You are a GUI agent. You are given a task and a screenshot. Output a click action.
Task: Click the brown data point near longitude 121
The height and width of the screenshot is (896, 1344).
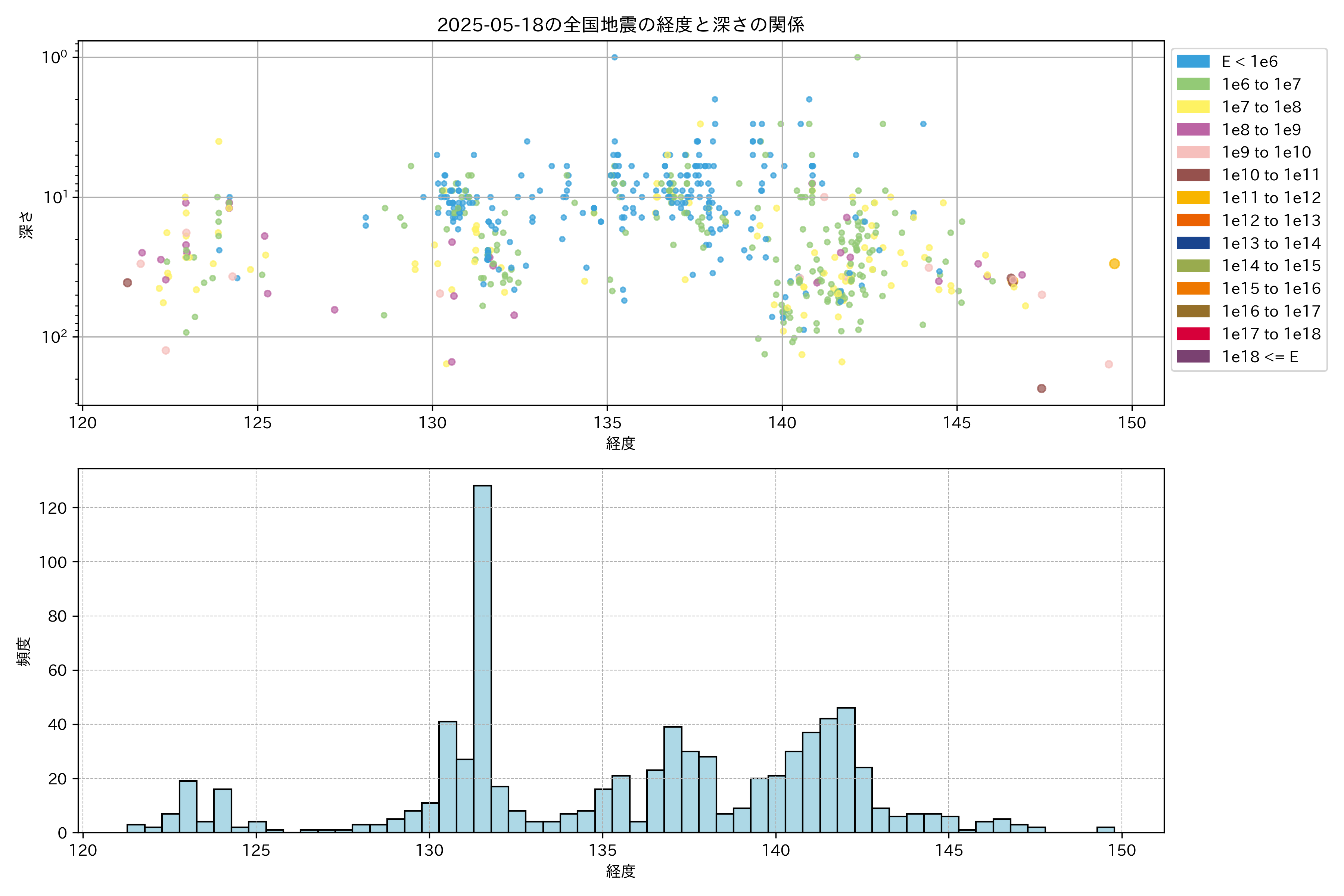127,283
